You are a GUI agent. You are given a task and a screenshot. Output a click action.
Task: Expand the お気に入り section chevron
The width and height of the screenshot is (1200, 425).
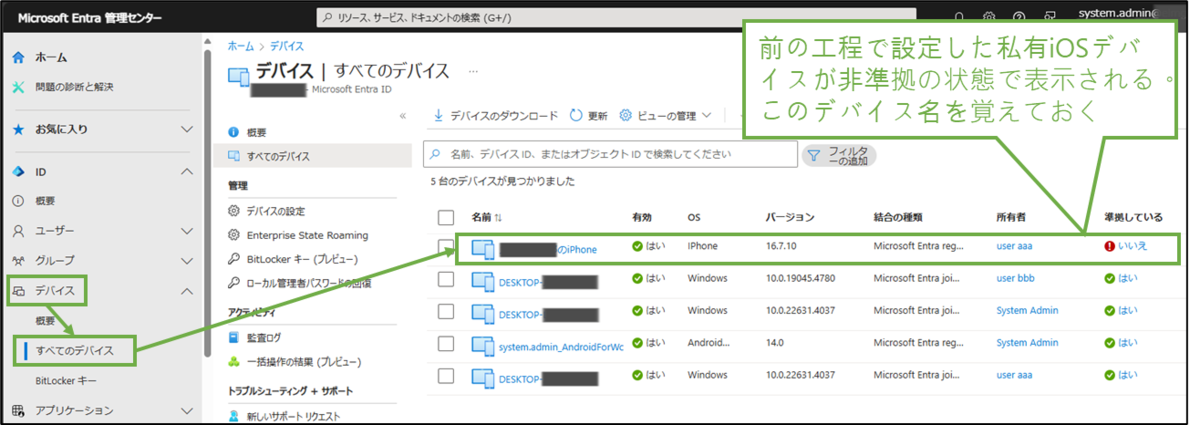point(186,129)
